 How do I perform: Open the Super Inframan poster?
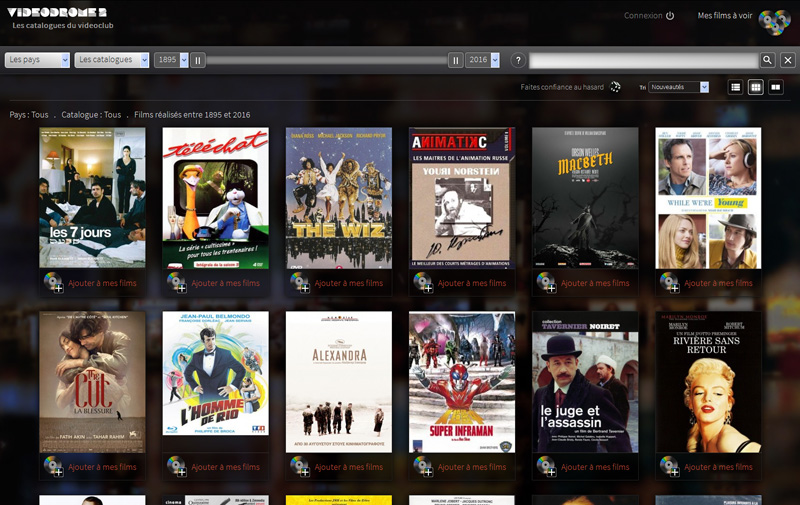click(462, 382)
